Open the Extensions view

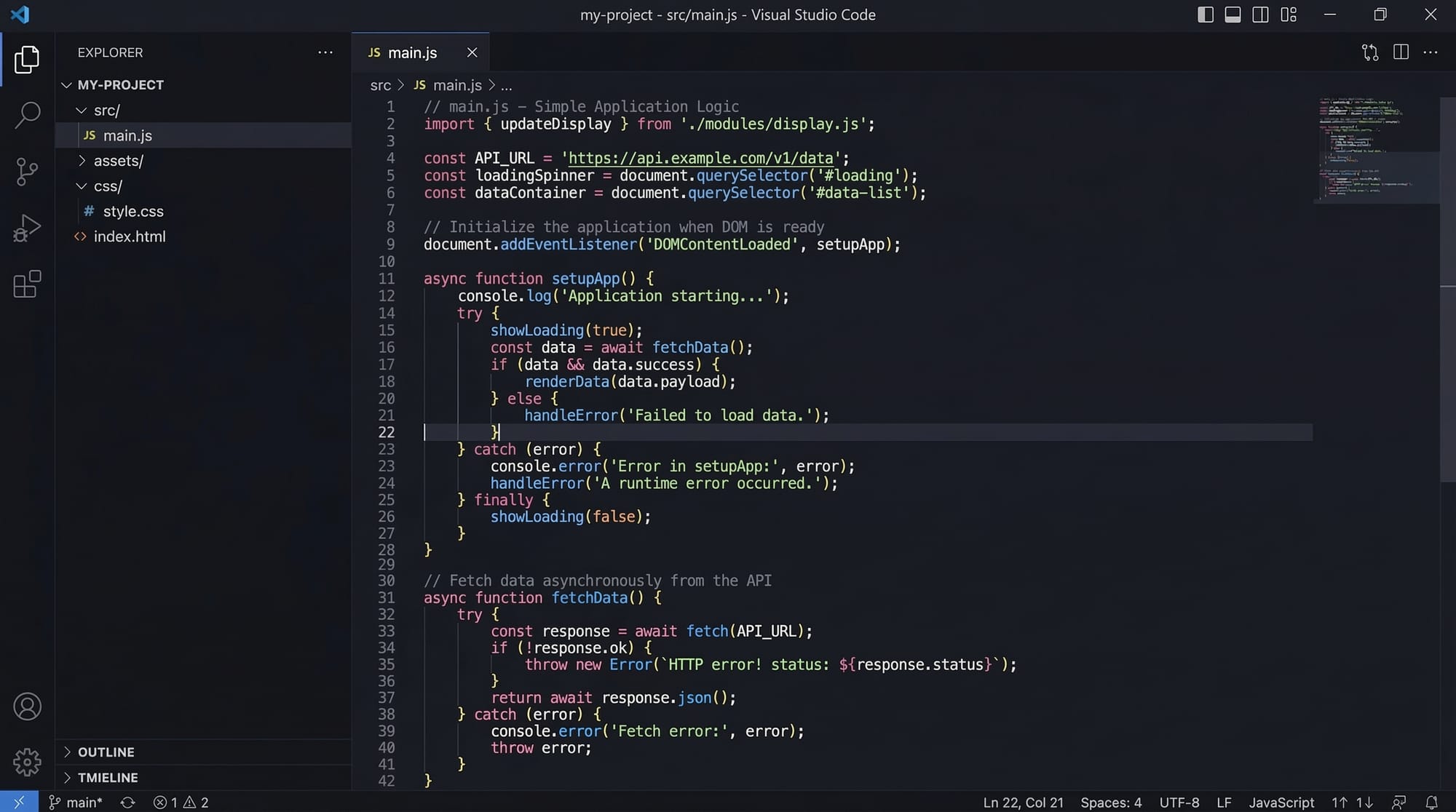[27, 284]
